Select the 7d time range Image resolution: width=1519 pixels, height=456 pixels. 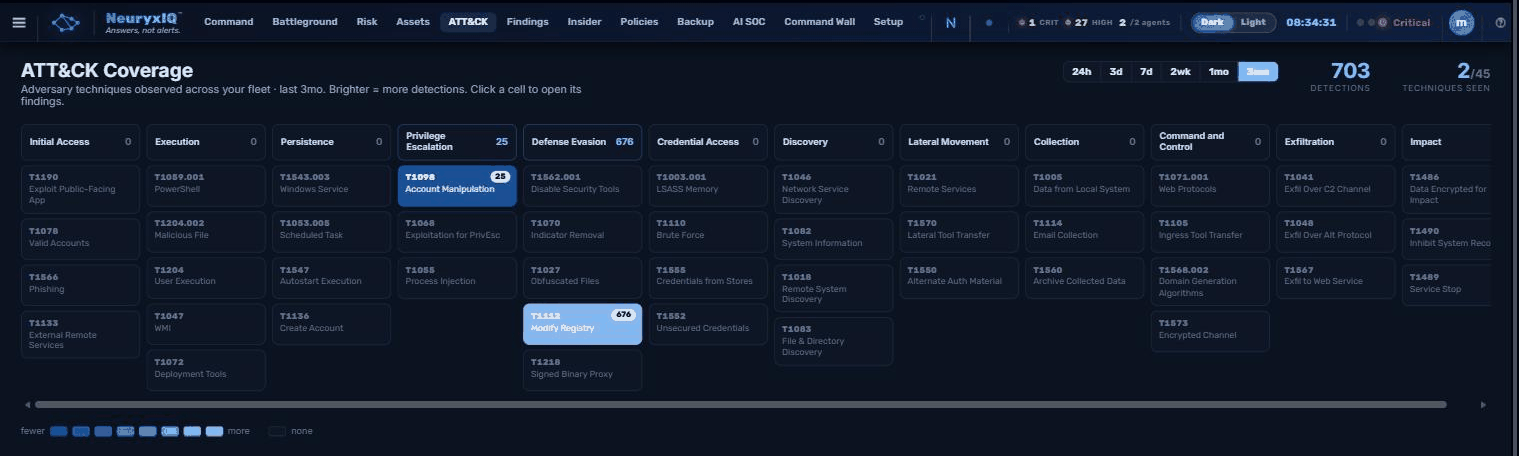pos(1146,71)
